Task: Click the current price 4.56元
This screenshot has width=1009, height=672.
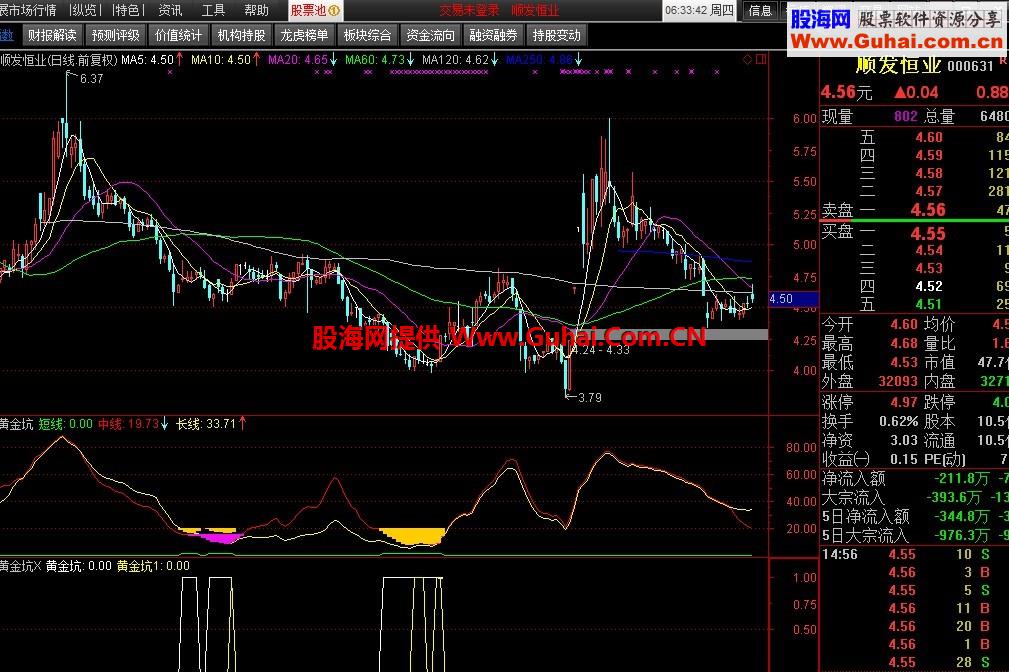Action: click(846, 93)
